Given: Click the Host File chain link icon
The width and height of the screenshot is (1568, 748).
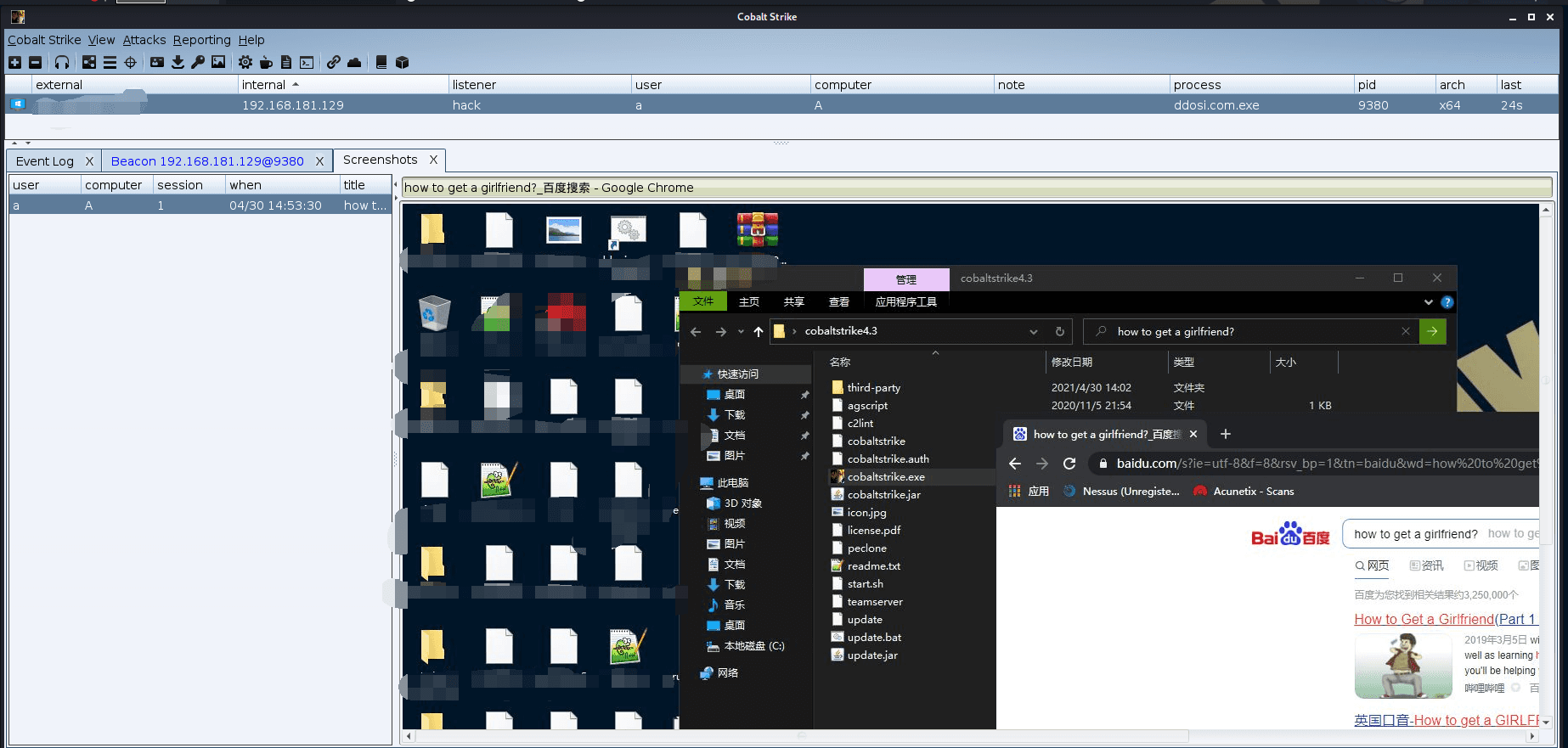Looking at the screenshot, I should coord(334,62).
